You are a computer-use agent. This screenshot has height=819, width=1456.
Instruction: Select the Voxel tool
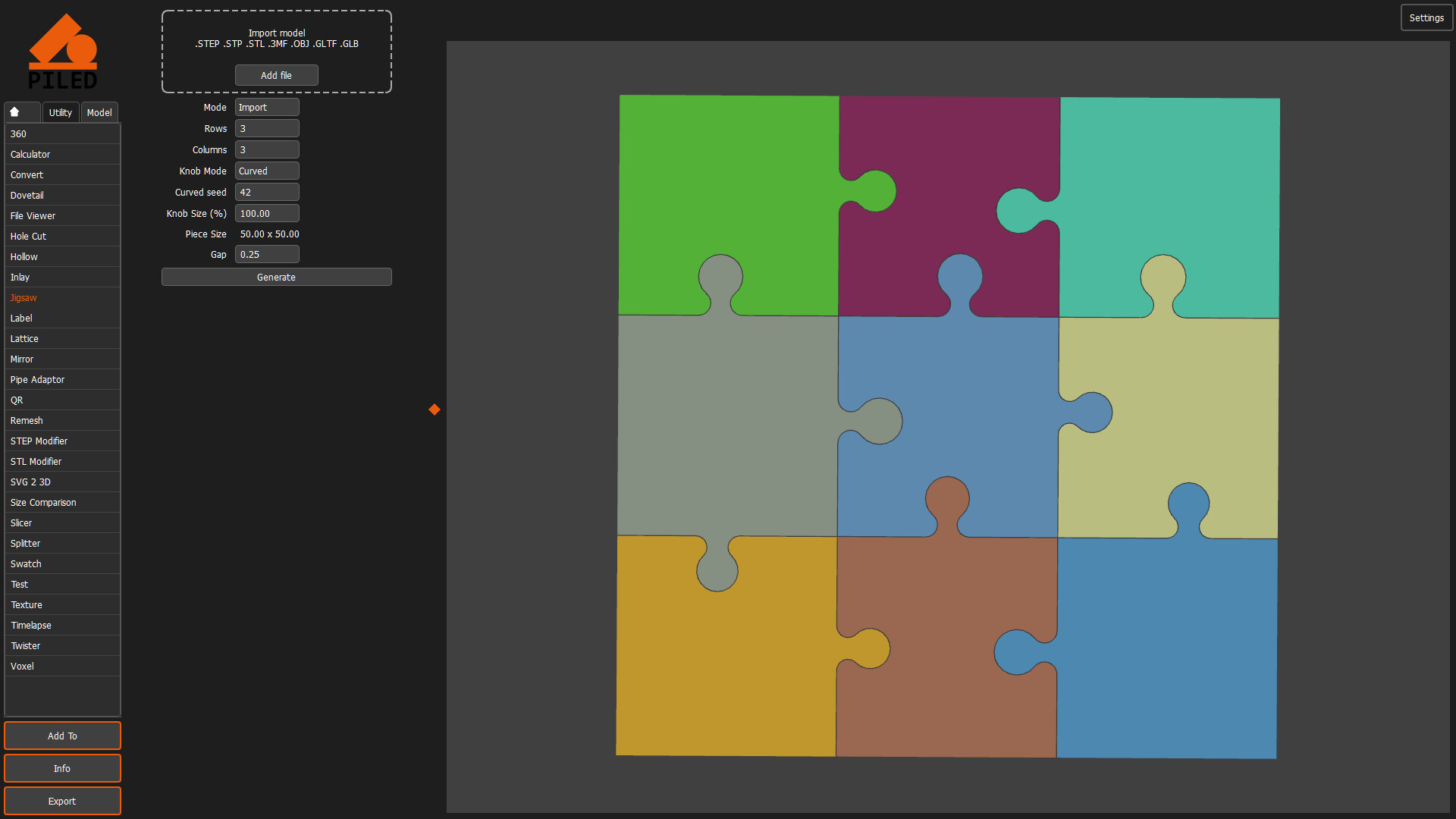tap(62, 667)
